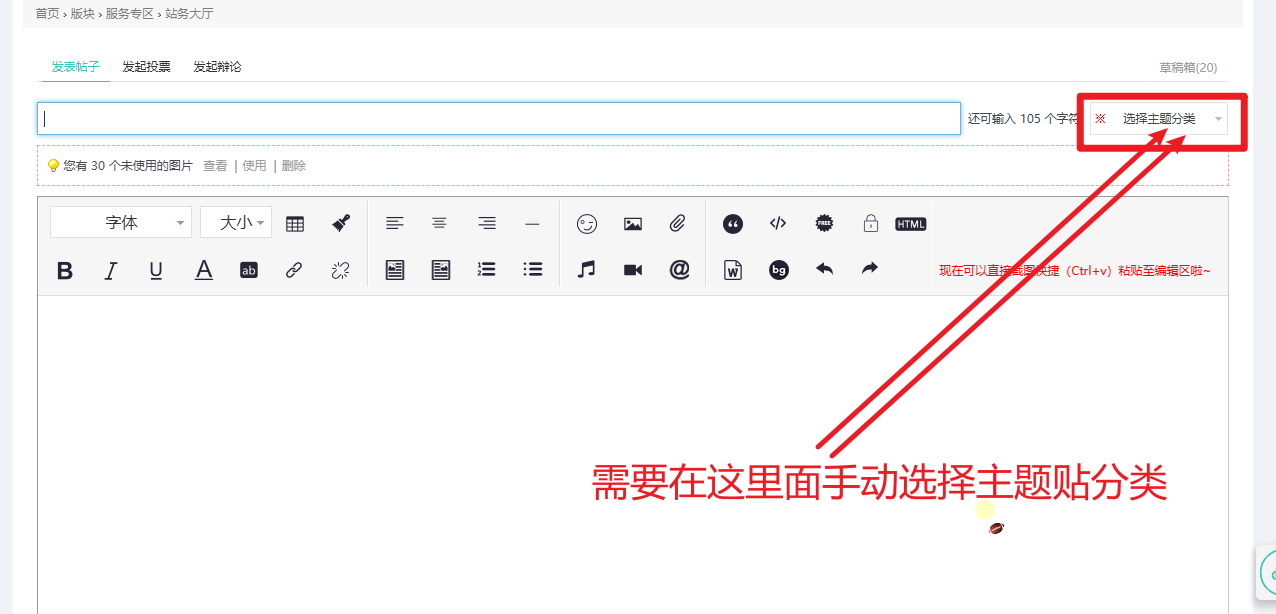Import a Word document
Screen dimensions: 1276x614
click(733, 270)
